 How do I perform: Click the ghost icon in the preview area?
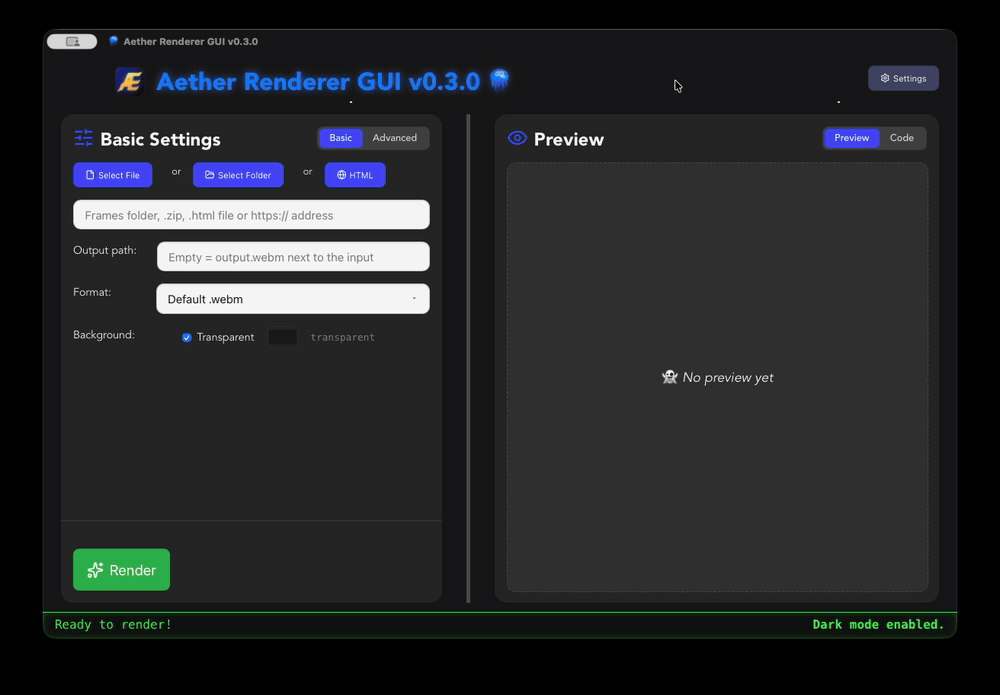coord(670,377)
